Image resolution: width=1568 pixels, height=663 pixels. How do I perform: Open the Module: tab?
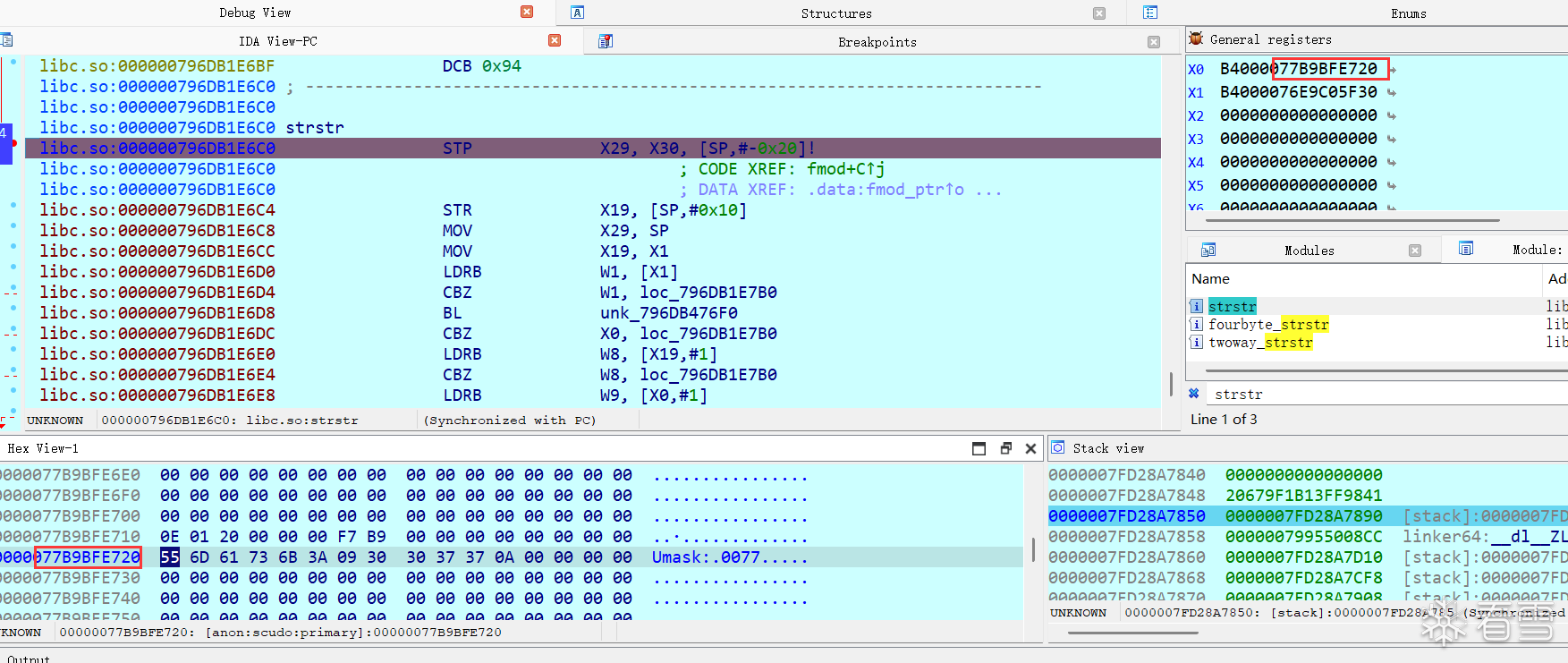click(1538, 250)
